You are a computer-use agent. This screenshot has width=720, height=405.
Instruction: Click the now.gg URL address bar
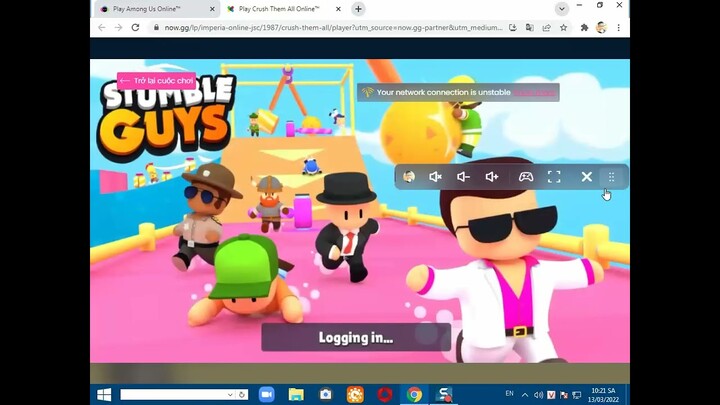pos(333,28)
